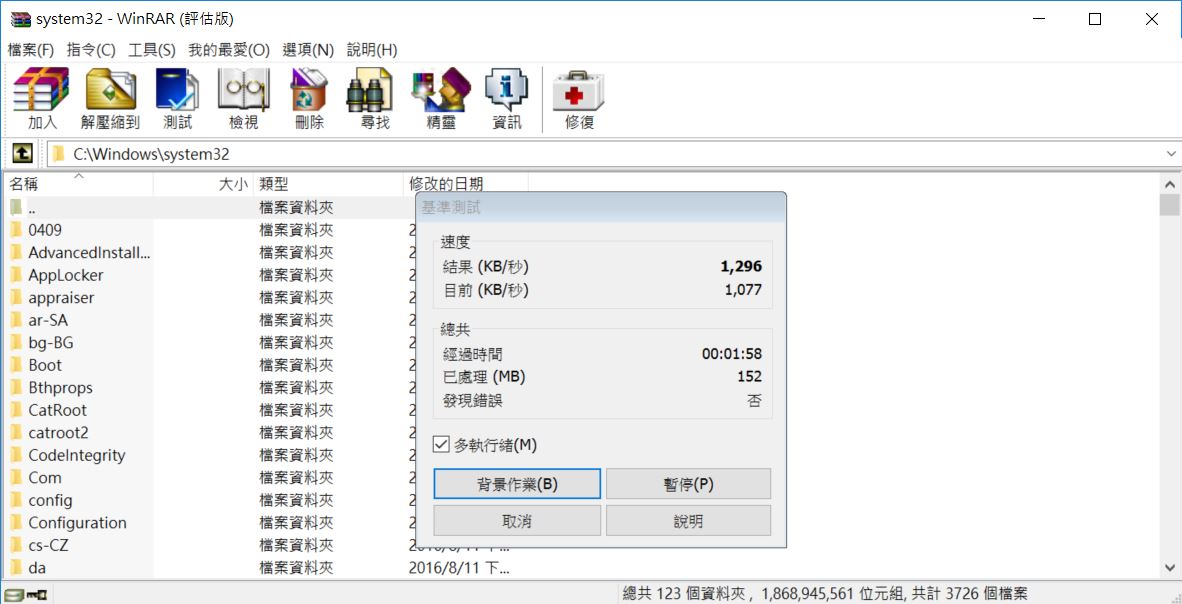Image resolution: width=1182 pixels, height=604 pixels.
Task: Open the 我的最愛(O) menu
Action: (228, 50)
